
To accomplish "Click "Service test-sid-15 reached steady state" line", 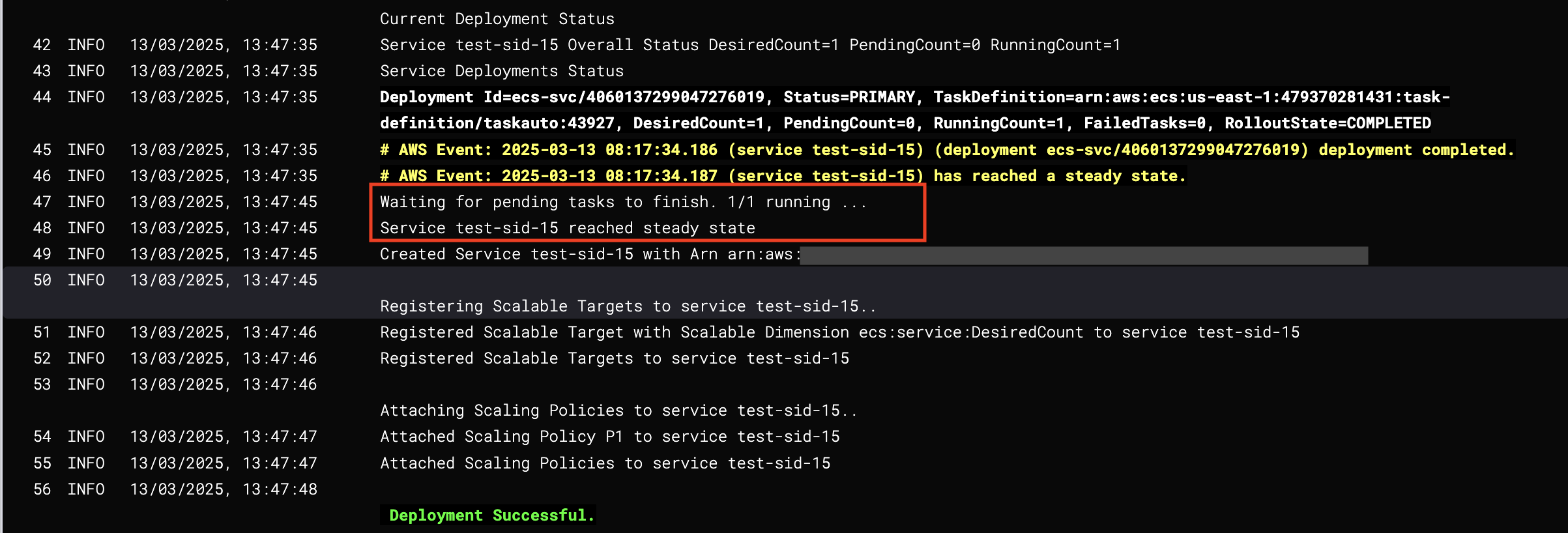I will pyautogui.click(x=568, y=228).
